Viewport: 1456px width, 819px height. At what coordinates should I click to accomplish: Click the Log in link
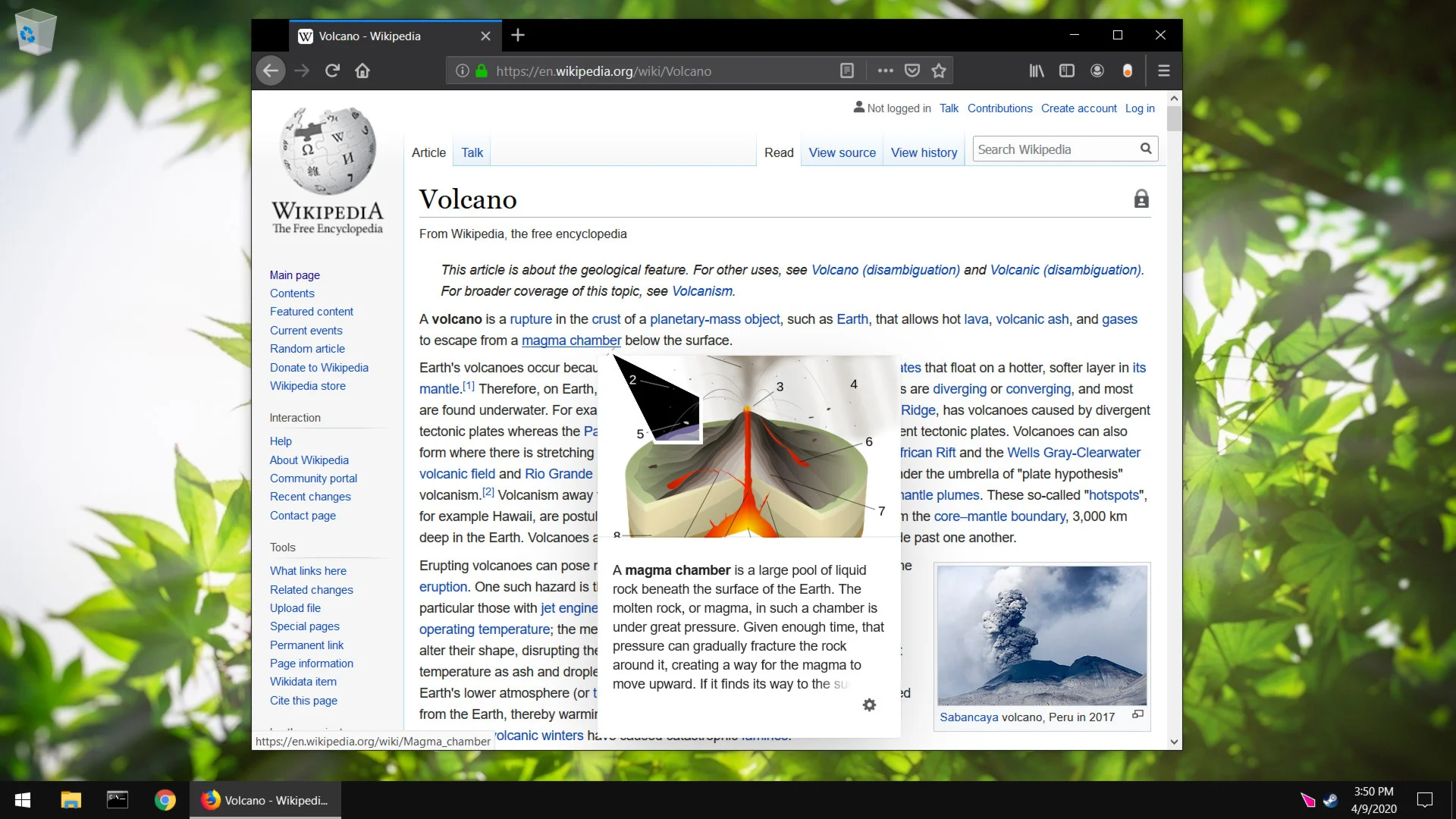[1140, 108]
